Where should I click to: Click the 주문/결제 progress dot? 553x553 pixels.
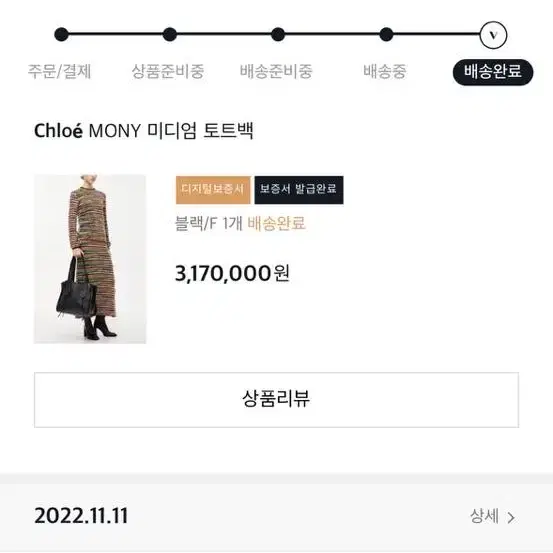click(61, 35)
